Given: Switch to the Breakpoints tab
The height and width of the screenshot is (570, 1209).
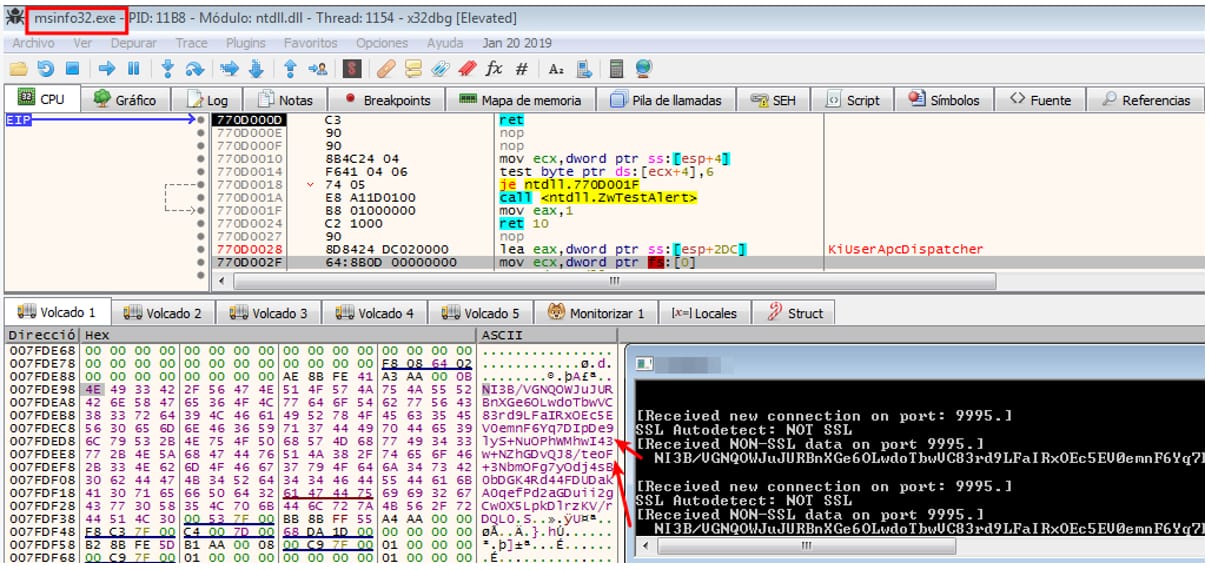Looking at the screenshot, I should click(387, 100).
